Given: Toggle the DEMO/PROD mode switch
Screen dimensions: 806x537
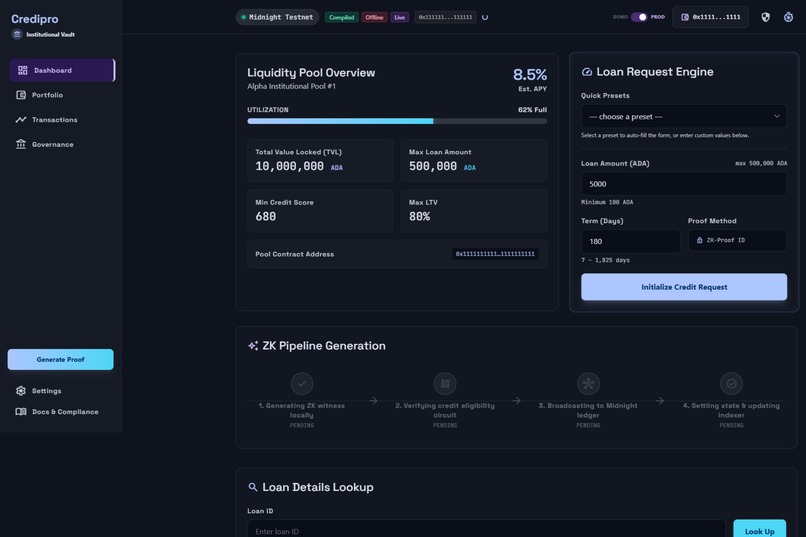Looking at the screenshot, I should point(639,17).
